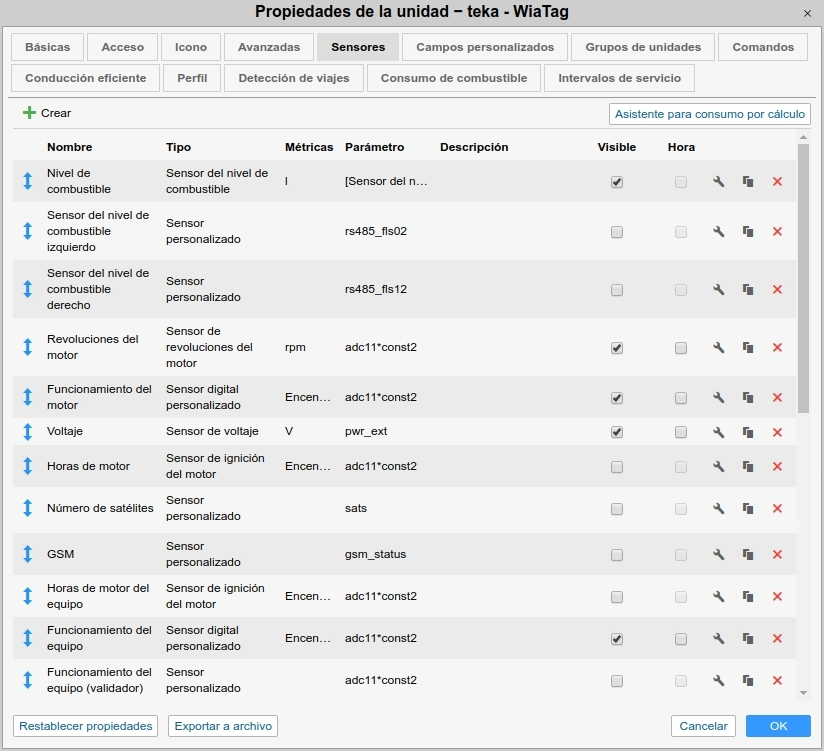824x751 pixels.
Task: Duplicate the Nivel de combustible sensor
Action: (748, 181)
